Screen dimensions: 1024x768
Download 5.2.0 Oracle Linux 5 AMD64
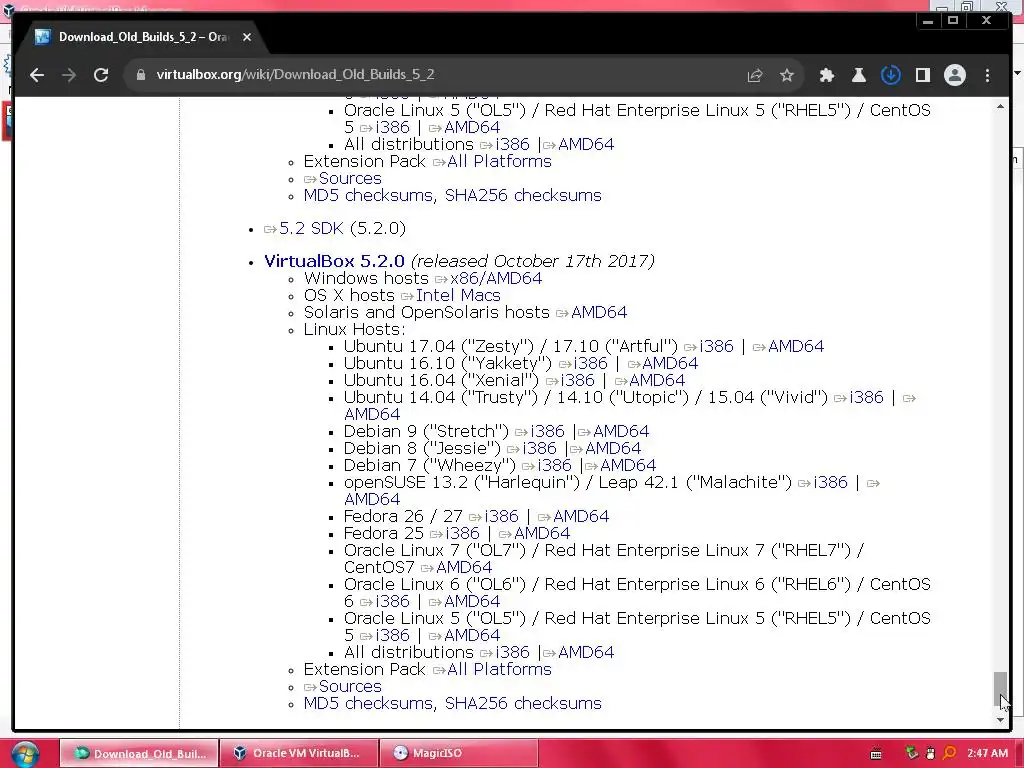(472, 635)
